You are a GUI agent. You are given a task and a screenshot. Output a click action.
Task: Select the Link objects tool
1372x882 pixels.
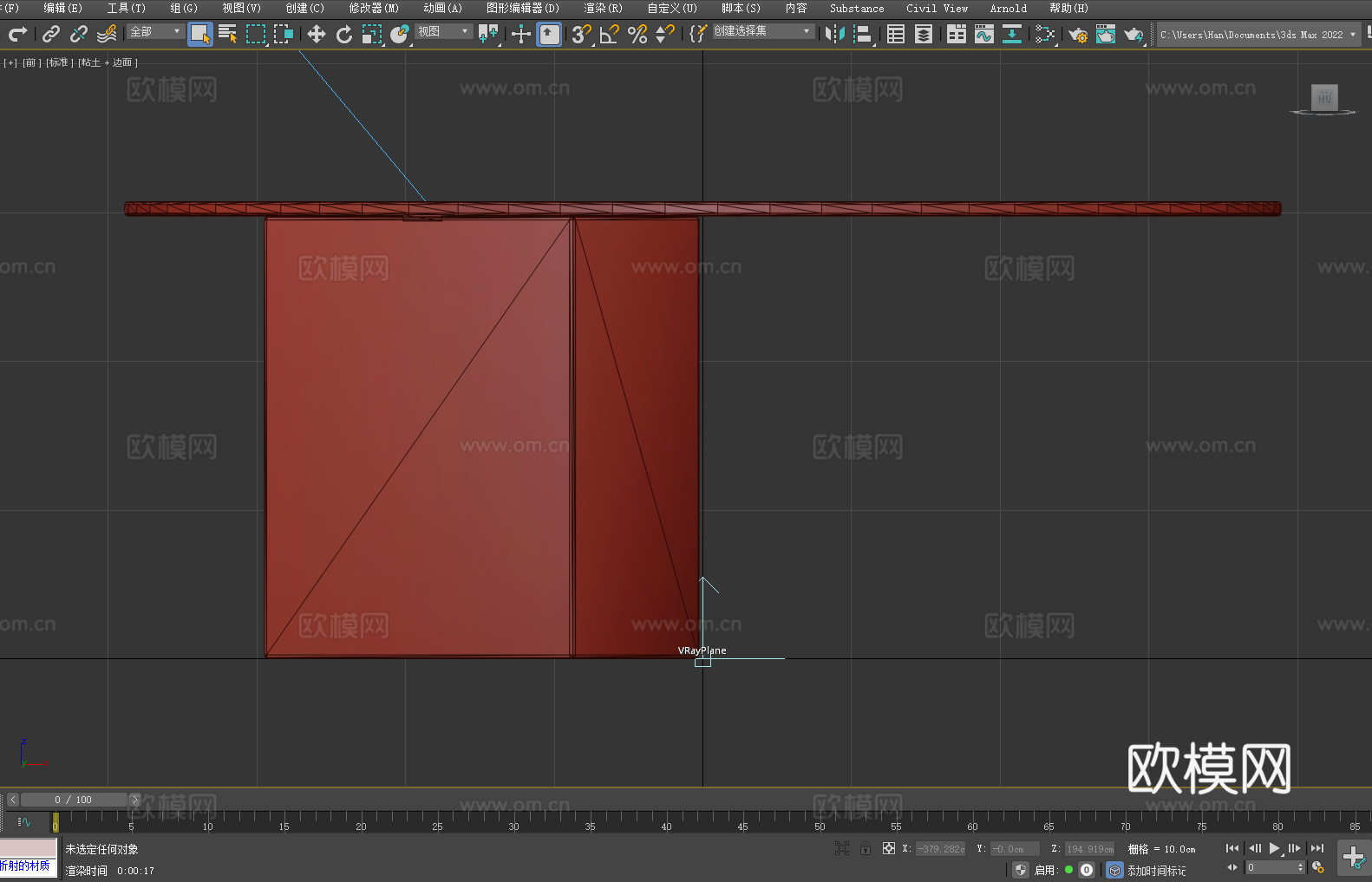tap(51, 34)
